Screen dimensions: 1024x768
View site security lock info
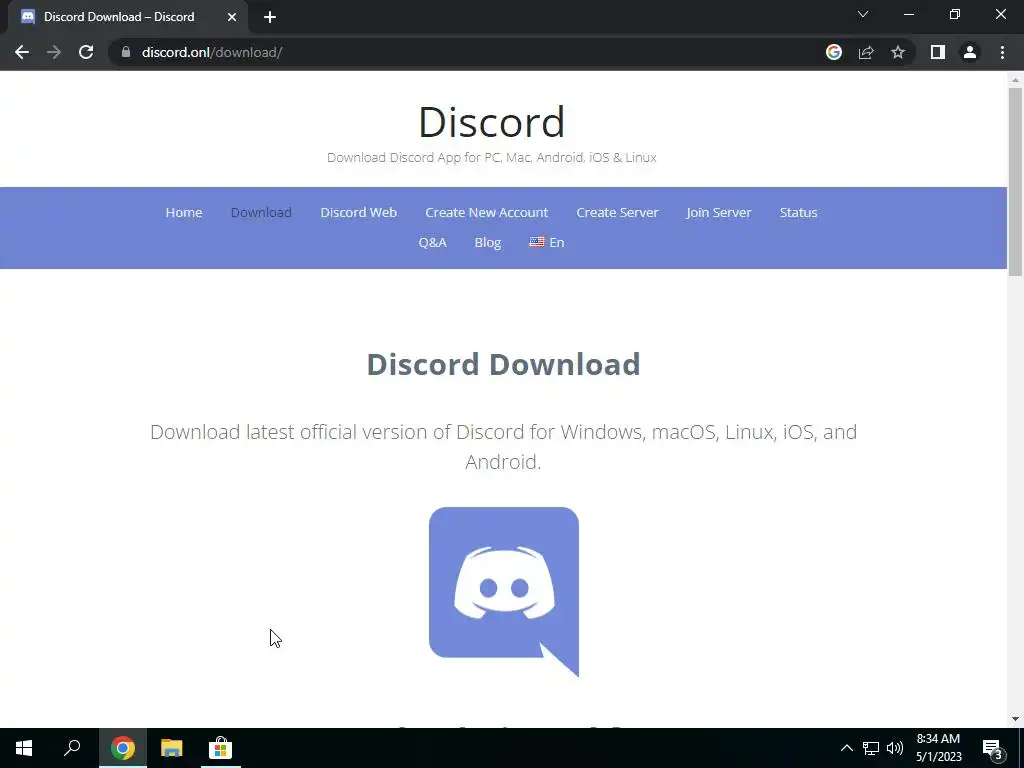126,52
